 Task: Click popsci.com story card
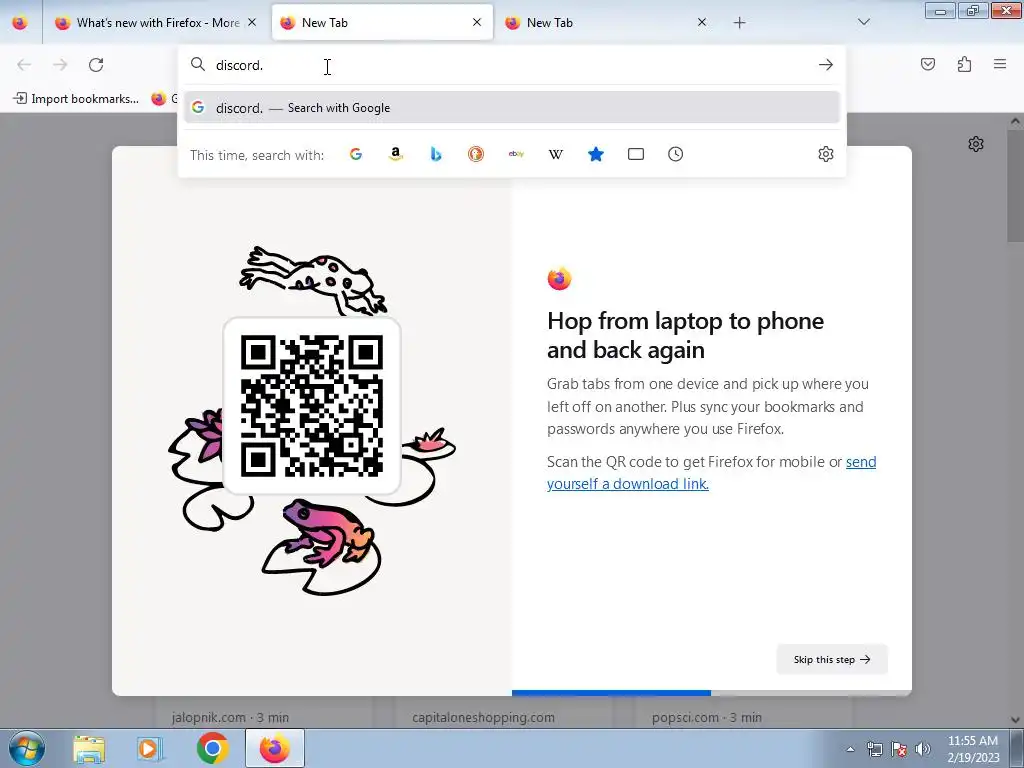click(x=744, y=713)
